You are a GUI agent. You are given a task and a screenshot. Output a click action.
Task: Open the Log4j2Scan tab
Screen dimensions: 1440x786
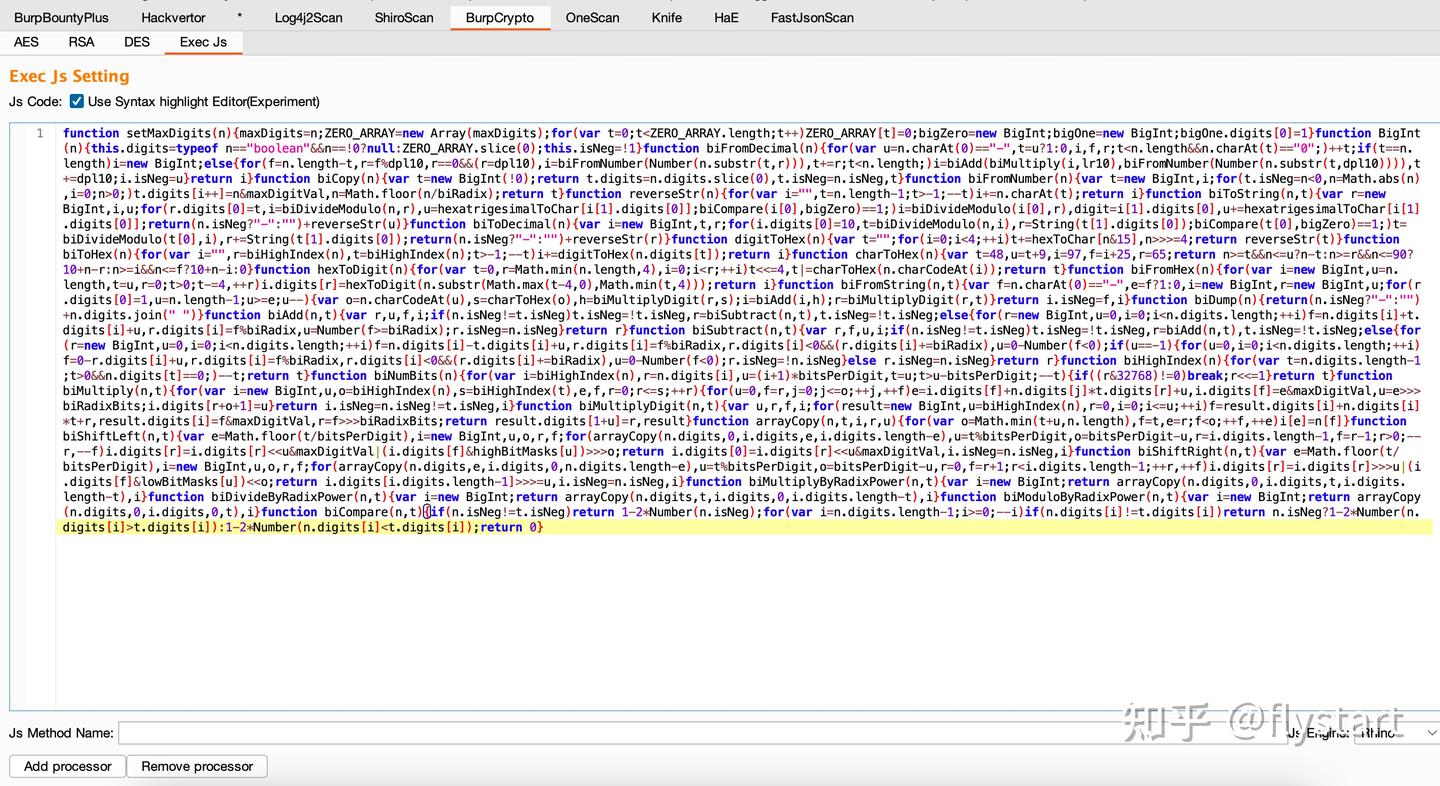pos(306,17)
